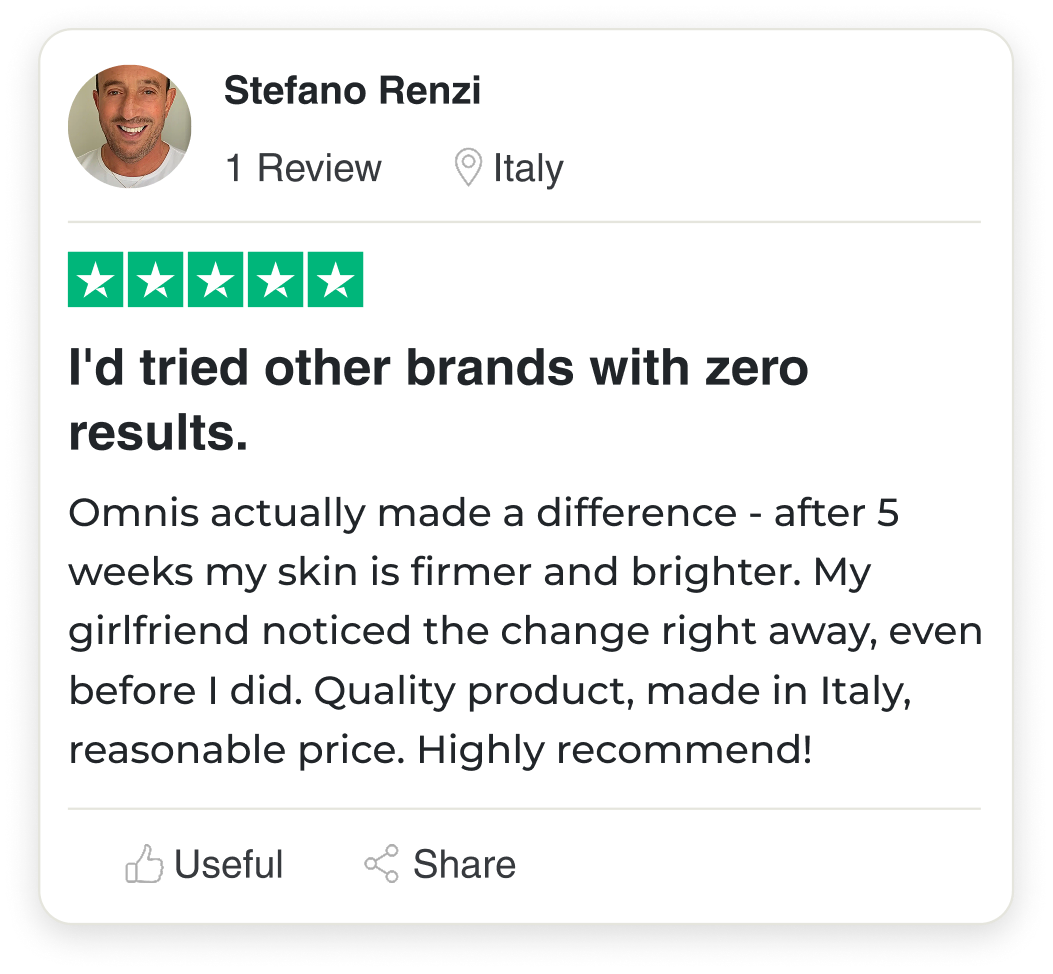Open Stefano Renzi's profile name
Screen dimensions: 1053x974
pos(352,91)
